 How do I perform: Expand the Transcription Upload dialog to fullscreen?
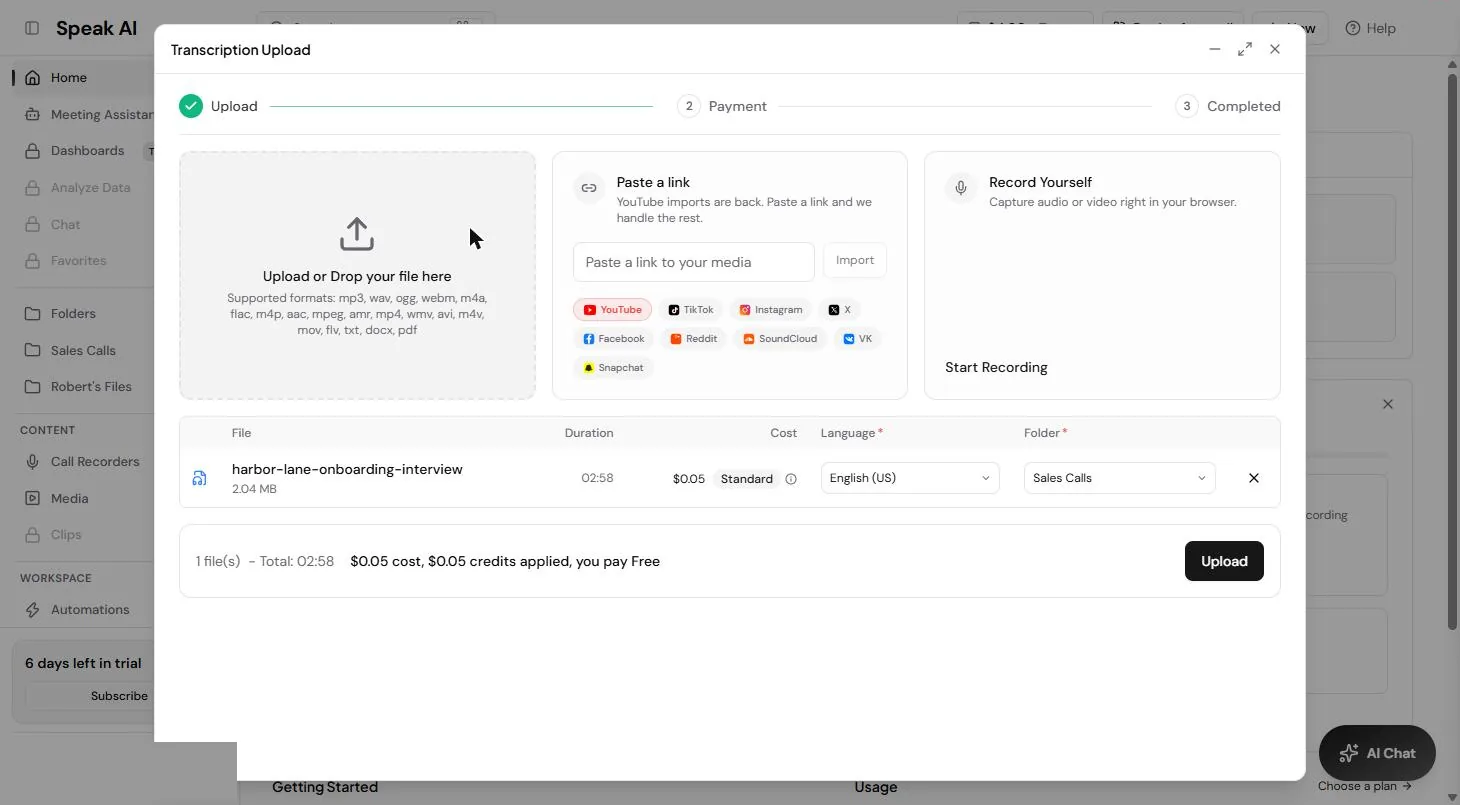tap(1245, 49)
